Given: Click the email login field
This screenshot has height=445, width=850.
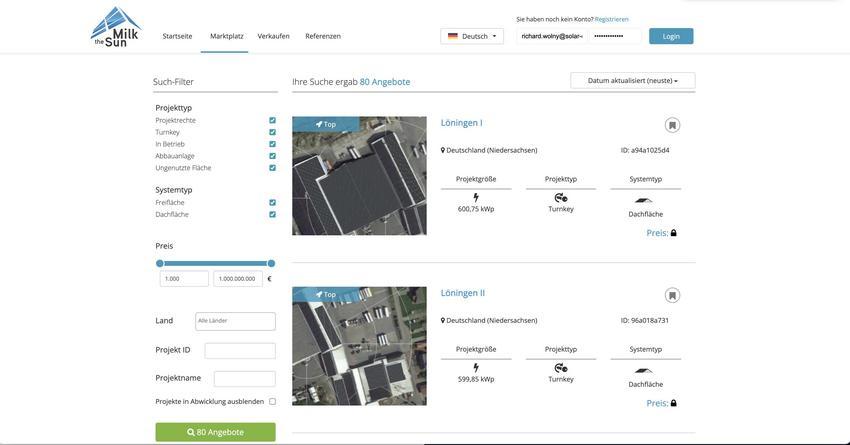Looking at the screenshot, I should 552,36.
